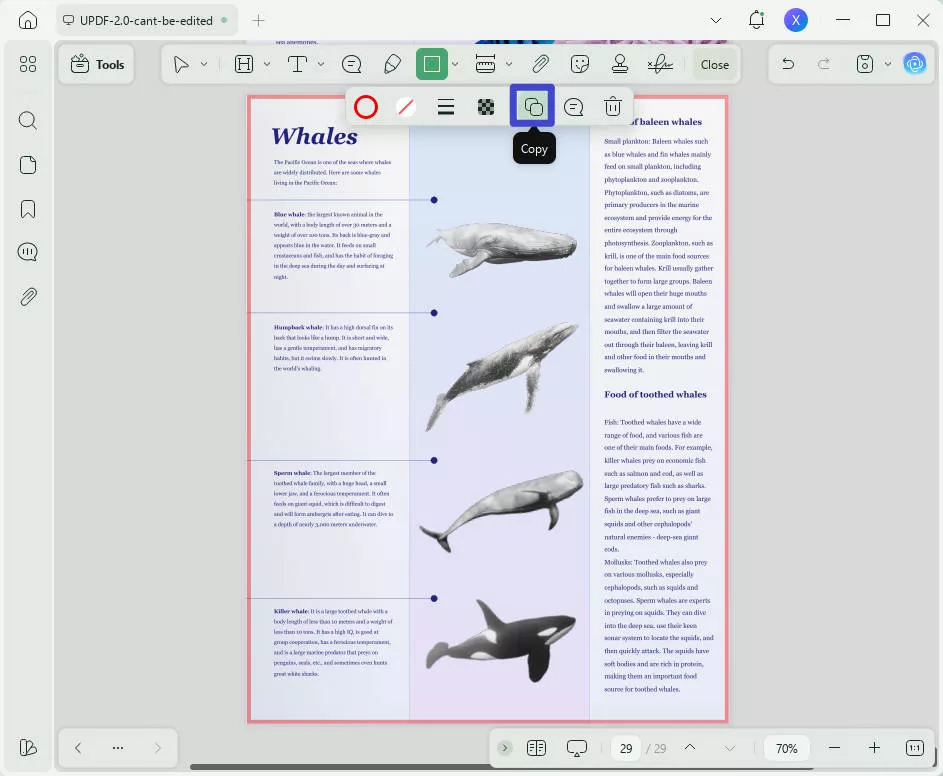Click the Close button to exit annotation mode
This screenshot has width=943, height=776.
(714, 64)
